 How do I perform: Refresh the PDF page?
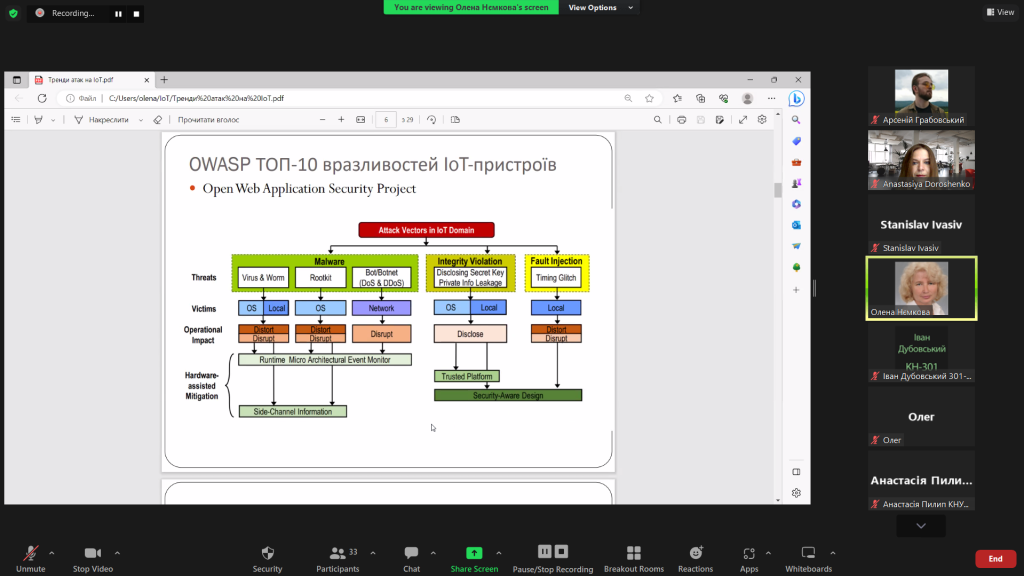42,98
